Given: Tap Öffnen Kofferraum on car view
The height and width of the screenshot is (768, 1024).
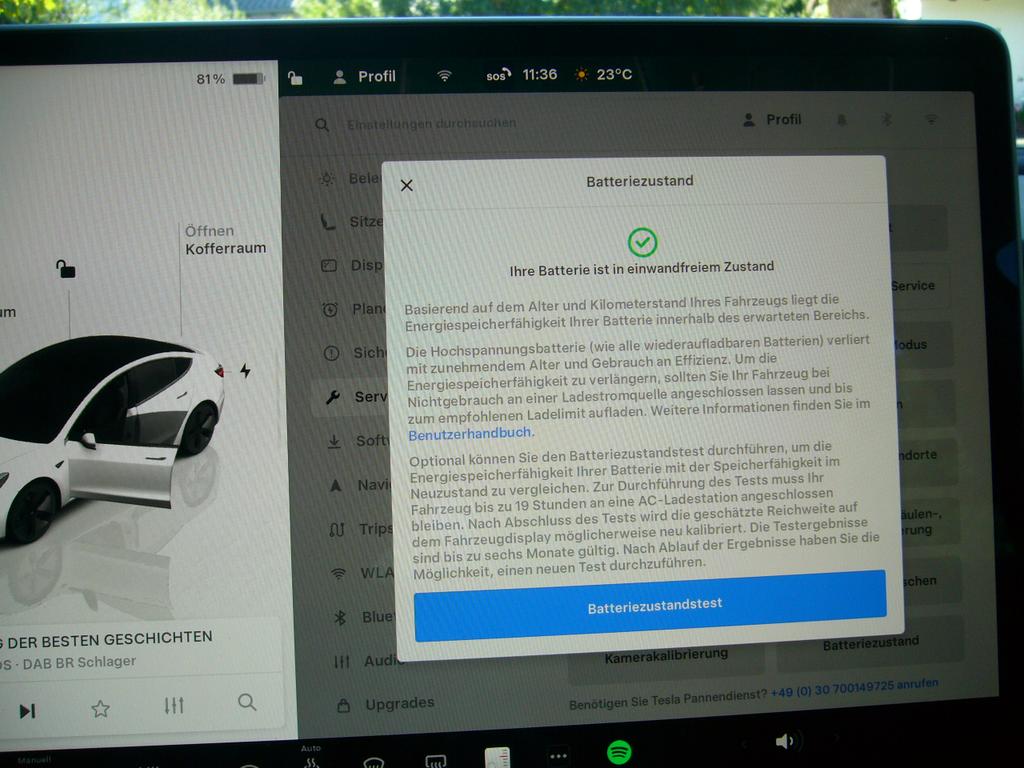Looking at the screenshot, I should pos(225,240).
